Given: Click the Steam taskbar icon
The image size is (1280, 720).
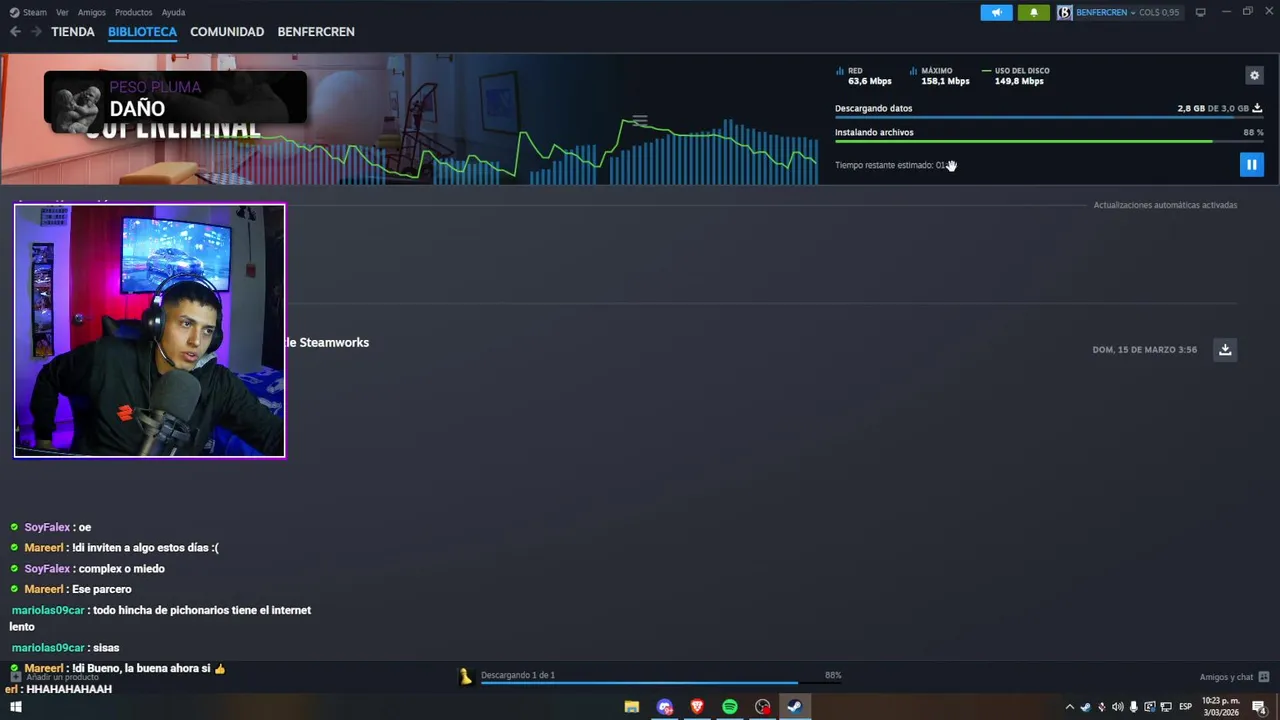Looking at the screenshot, I should click(x=795, y=707).
